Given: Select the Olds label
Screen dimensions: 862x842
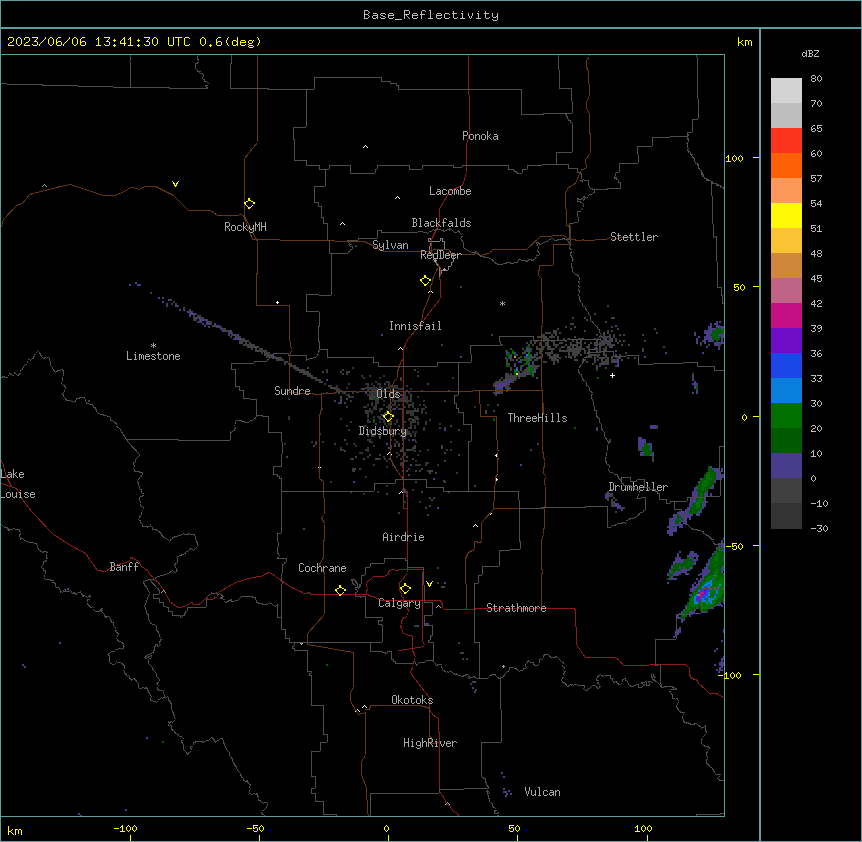Looking at the screenshot, I should [x=388, y=394].
